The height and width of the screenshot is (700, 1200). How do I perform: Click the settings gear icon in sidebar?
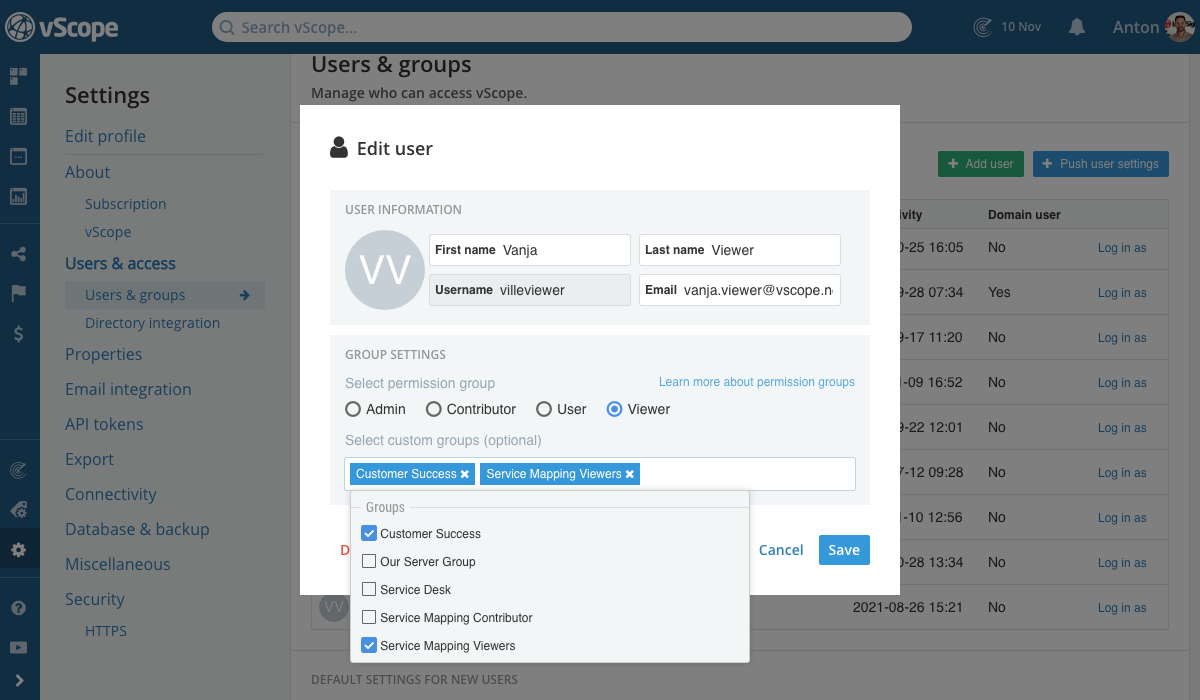click(18, 549)
